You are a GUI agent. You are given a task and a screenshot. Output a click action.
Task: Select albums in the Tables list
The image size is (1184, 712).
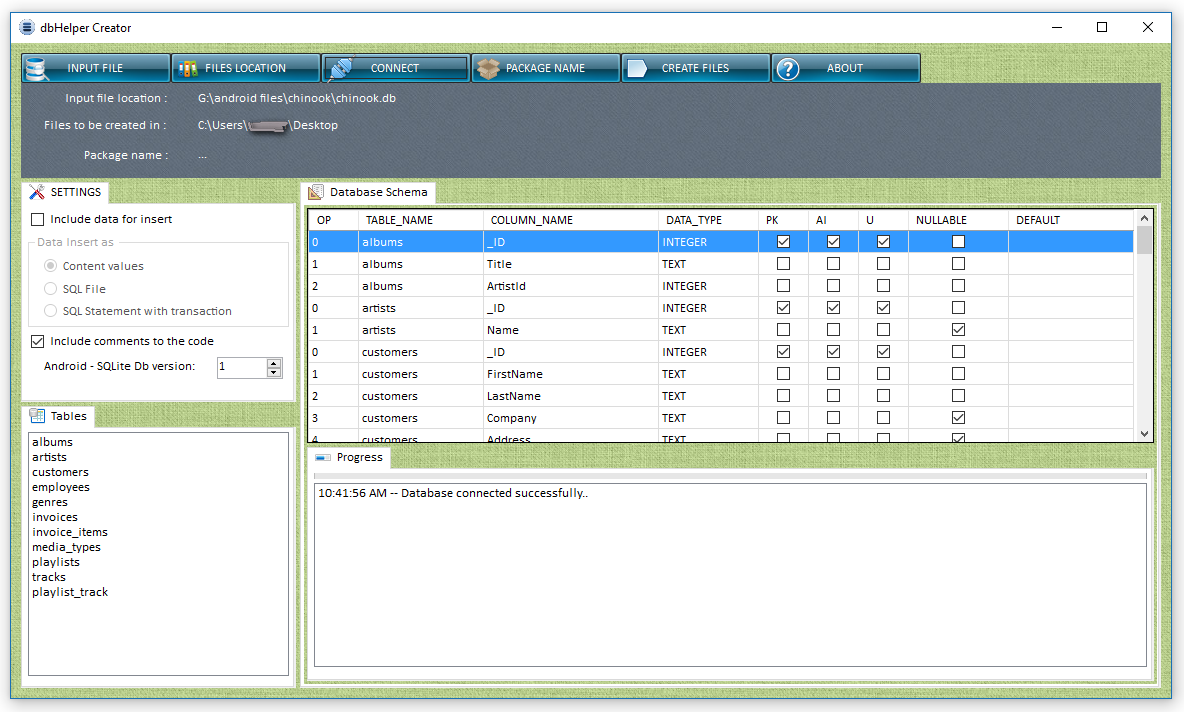click(52, 442)
